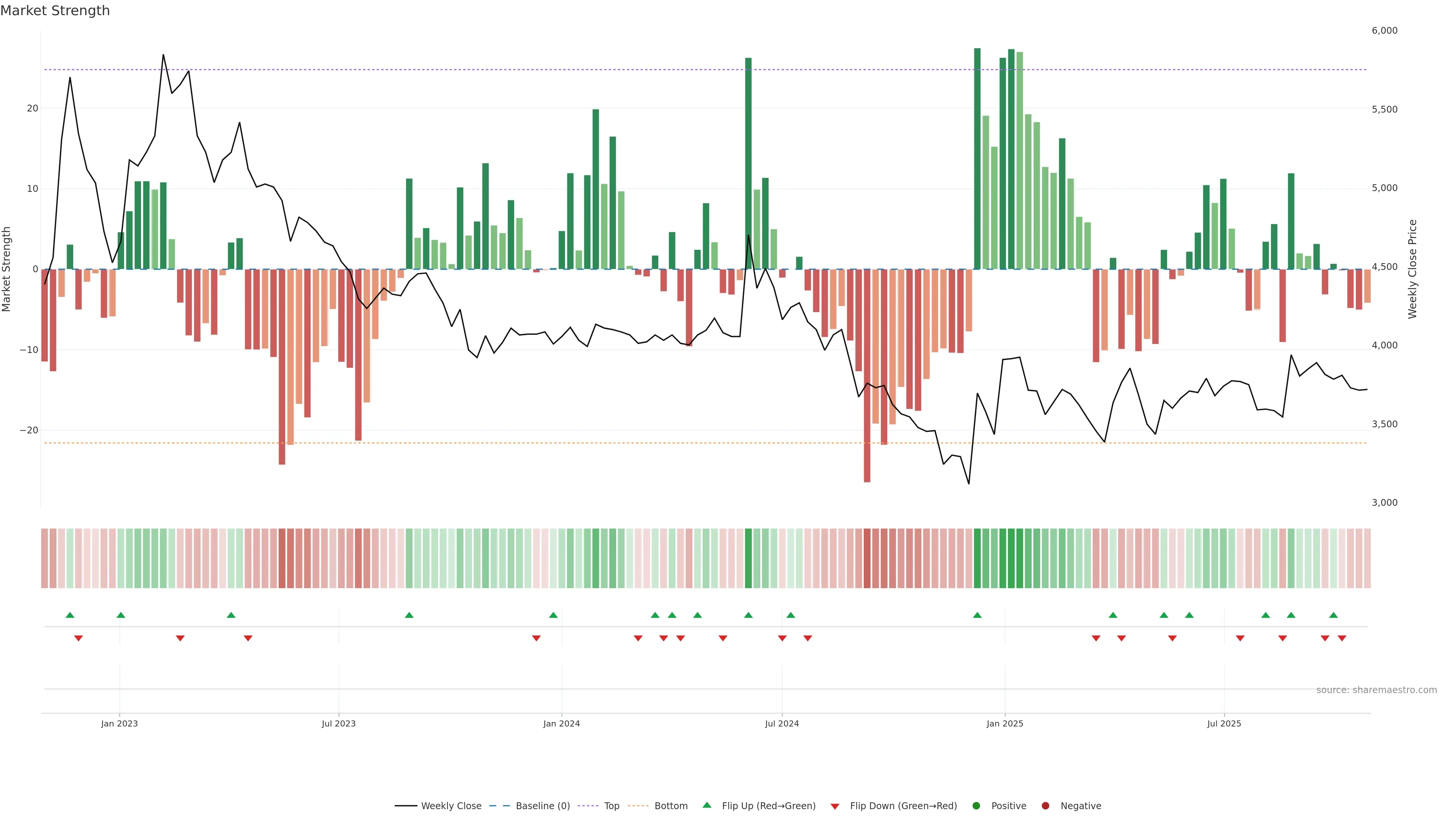Click the Market Strength chart title
The width and height of the screenshot is (1456, 819).
coord(55,11)
